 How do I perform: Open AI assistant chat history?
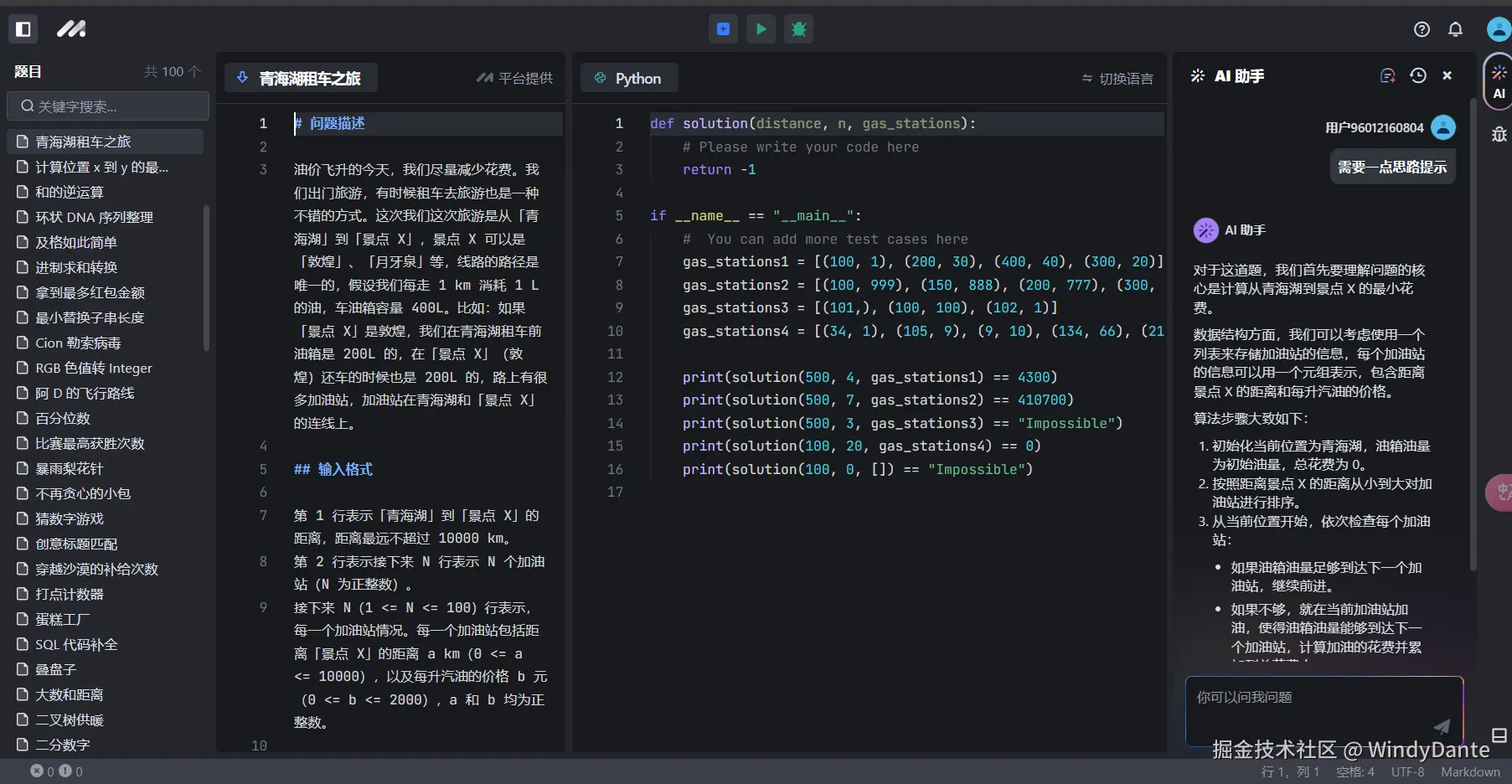tap(1417, 76)
